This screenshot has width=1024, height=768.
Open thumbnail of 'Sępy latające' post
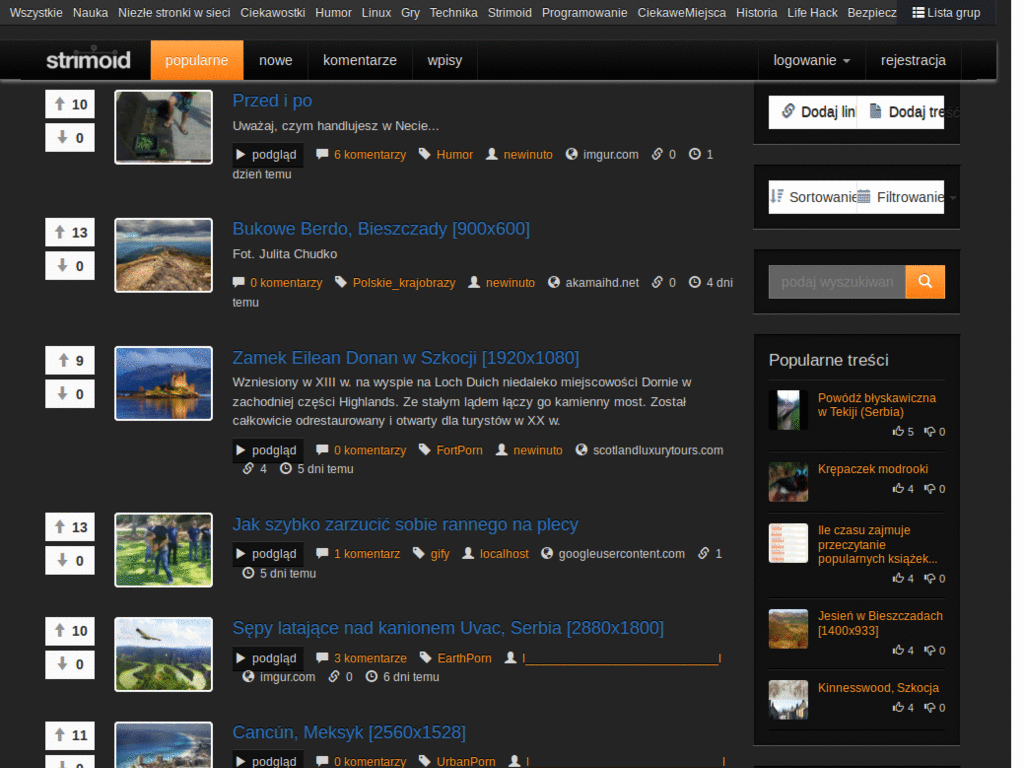point(163,654)
